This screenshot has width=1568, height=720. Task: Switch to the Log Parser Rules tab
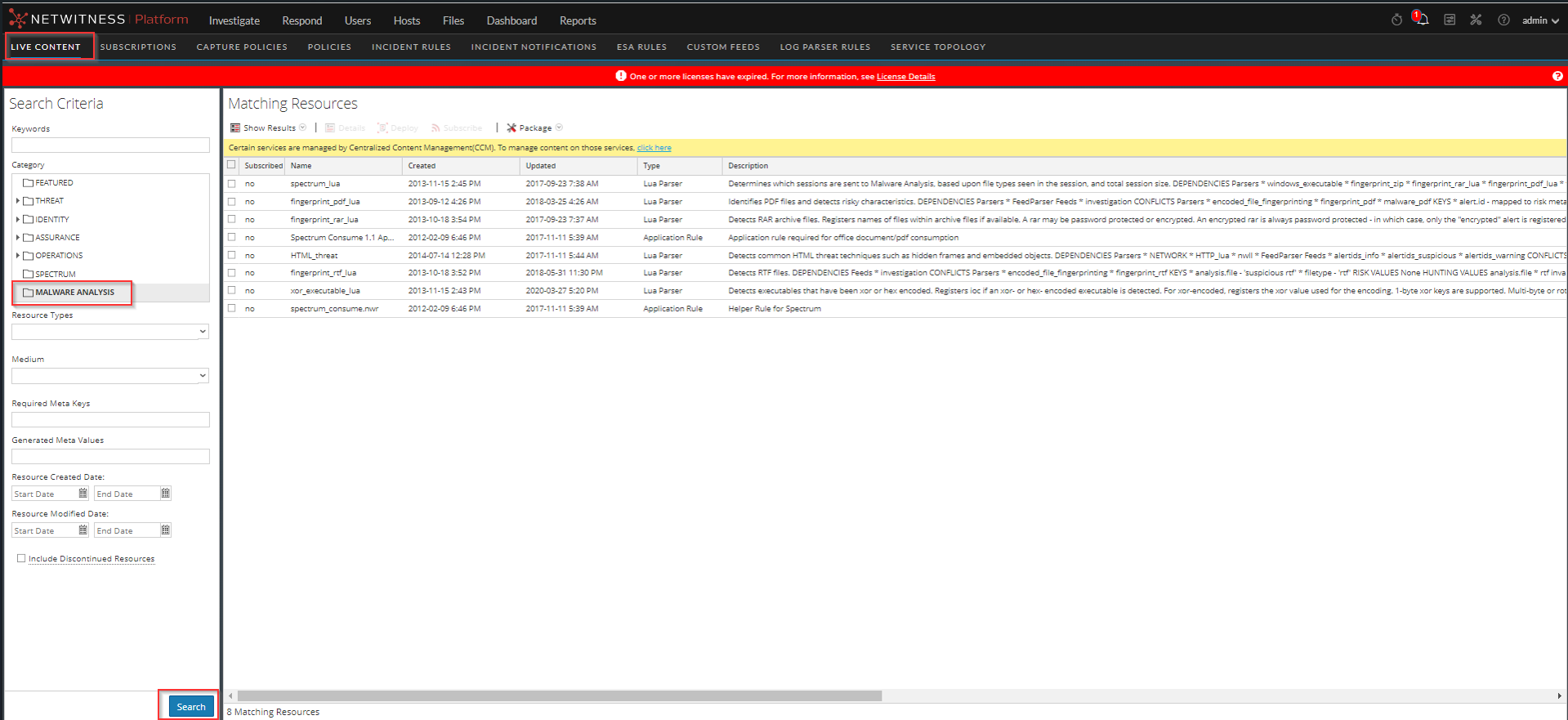[825, 47]
